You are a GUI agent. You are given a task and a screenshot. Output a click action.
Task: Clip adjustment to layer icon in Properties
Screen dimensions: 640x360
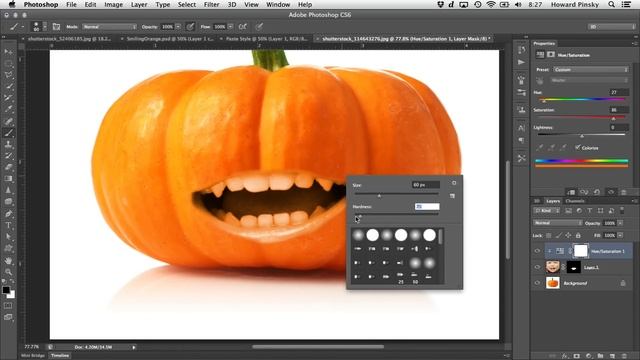click(x=571, y=192)
